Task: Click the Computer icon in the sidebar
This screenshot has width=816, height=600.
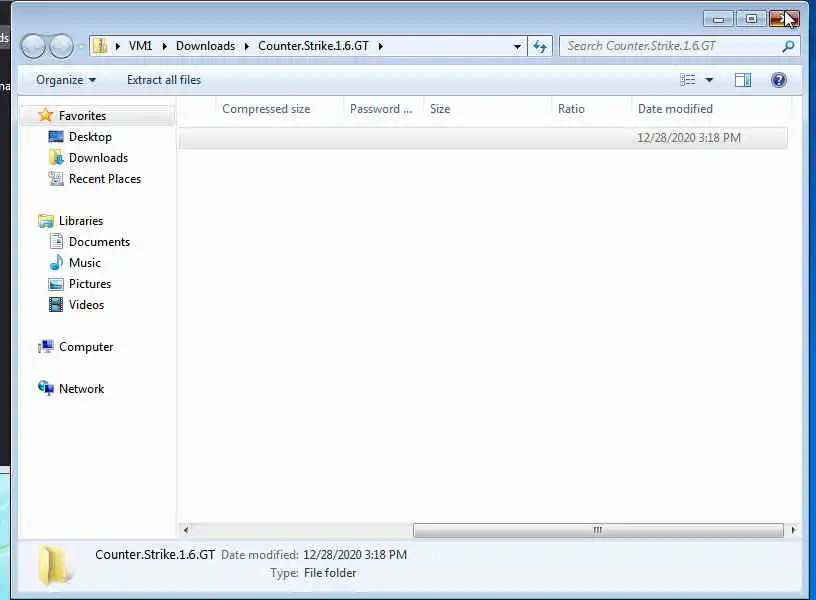Action: [46, 347]
